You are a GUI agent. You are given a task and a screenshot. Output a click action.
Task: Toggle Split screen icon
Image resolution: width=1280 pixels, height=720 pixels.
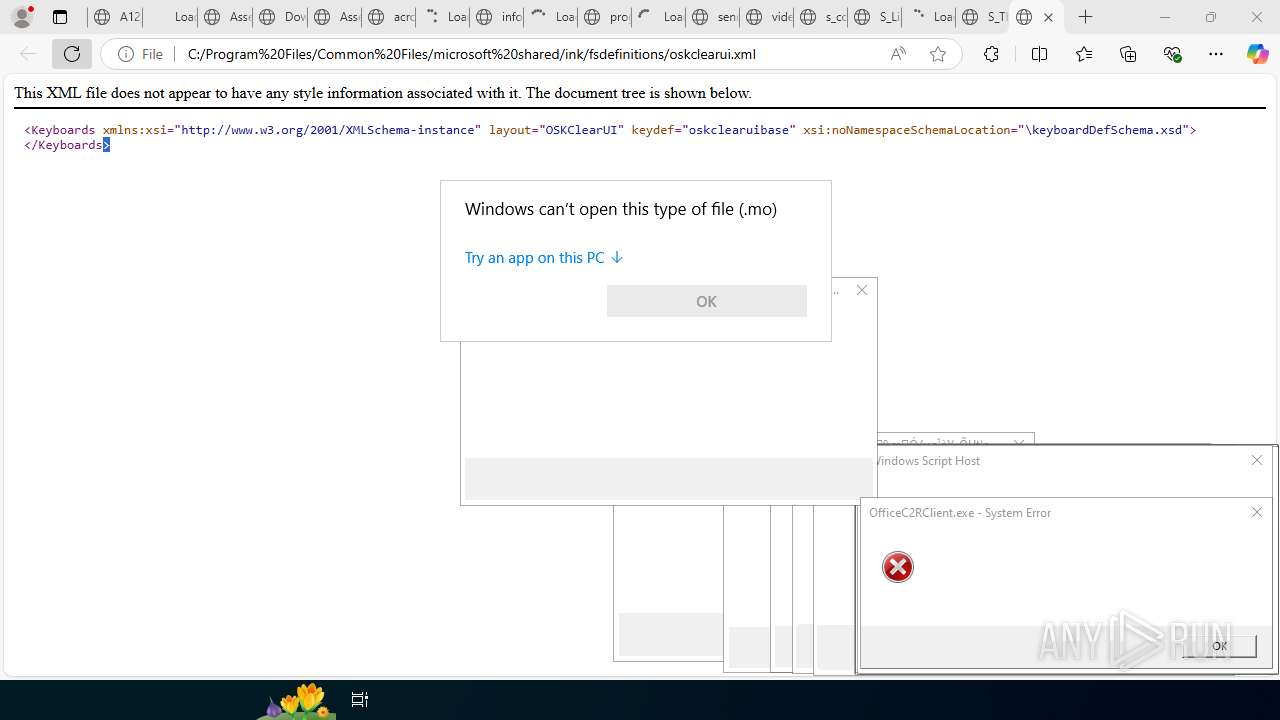pos(1039,54)
